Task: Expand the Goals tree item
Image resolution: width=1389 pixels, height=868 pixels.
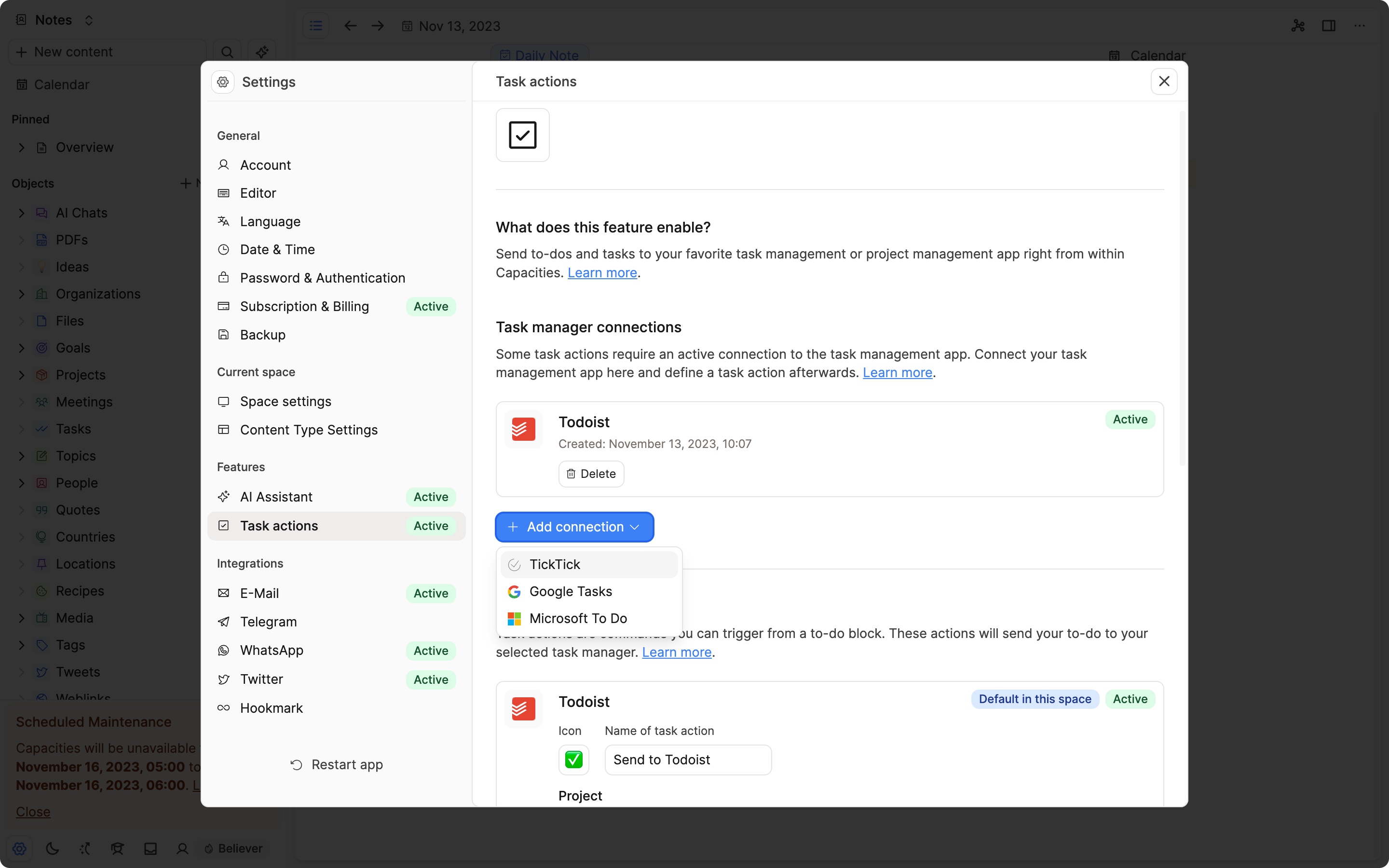Action: point(19,347)
